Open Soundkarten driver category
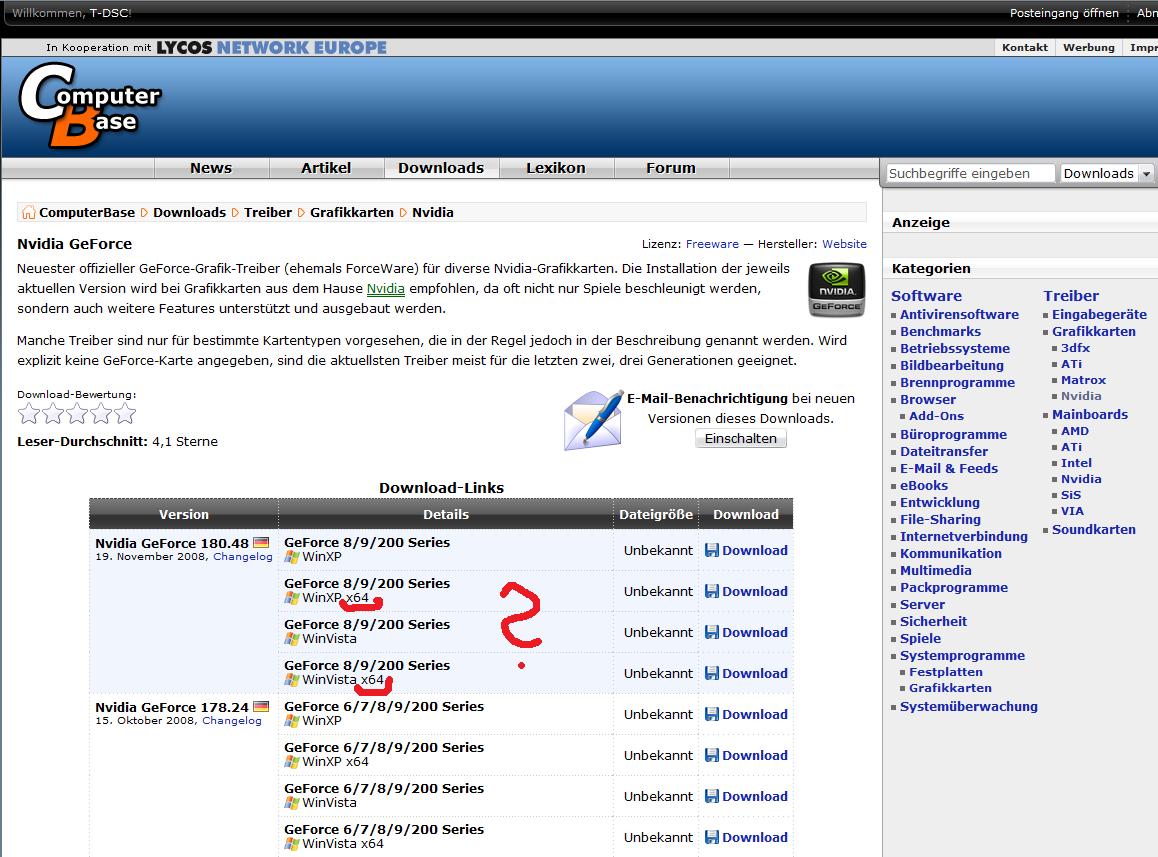Image resolution: width=1158 pixels, height=857 pixels. (1094, 530)
